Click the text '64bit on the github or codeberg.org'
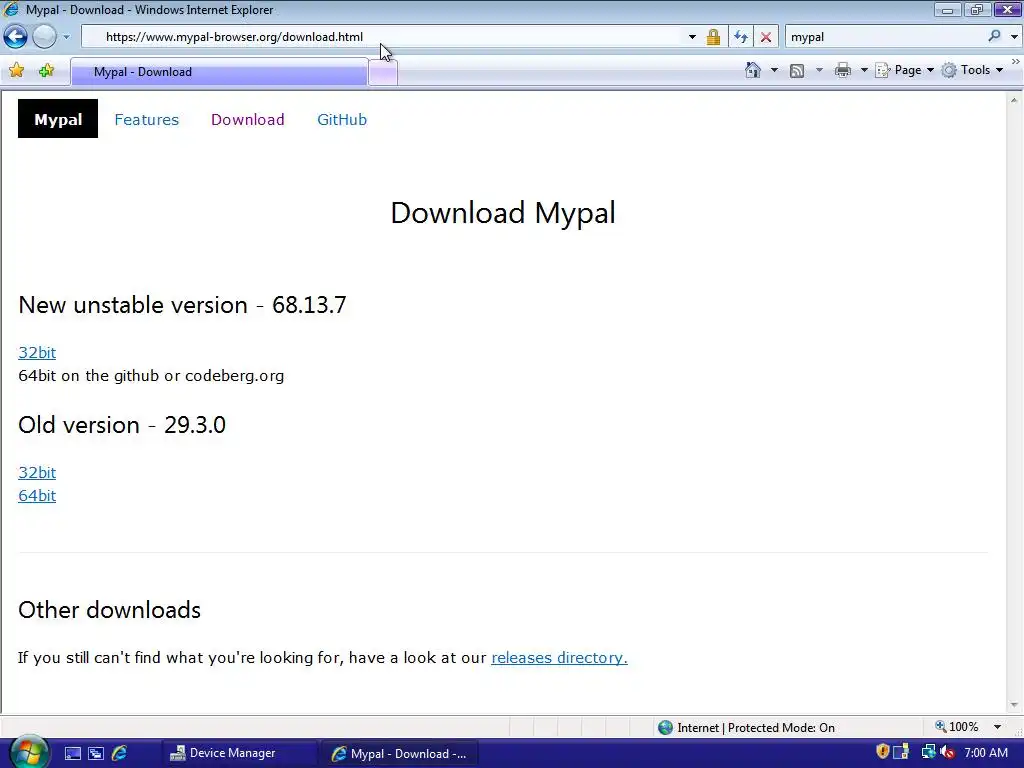Viewport: 1024px width, 768px height. 151,376
